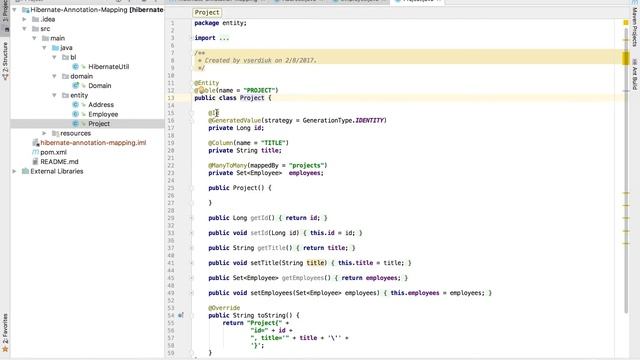Click the @ManyToMany annotation
The height and width of the screenshot is (360, 640).
pyautogui.click(x=227, y=165)
